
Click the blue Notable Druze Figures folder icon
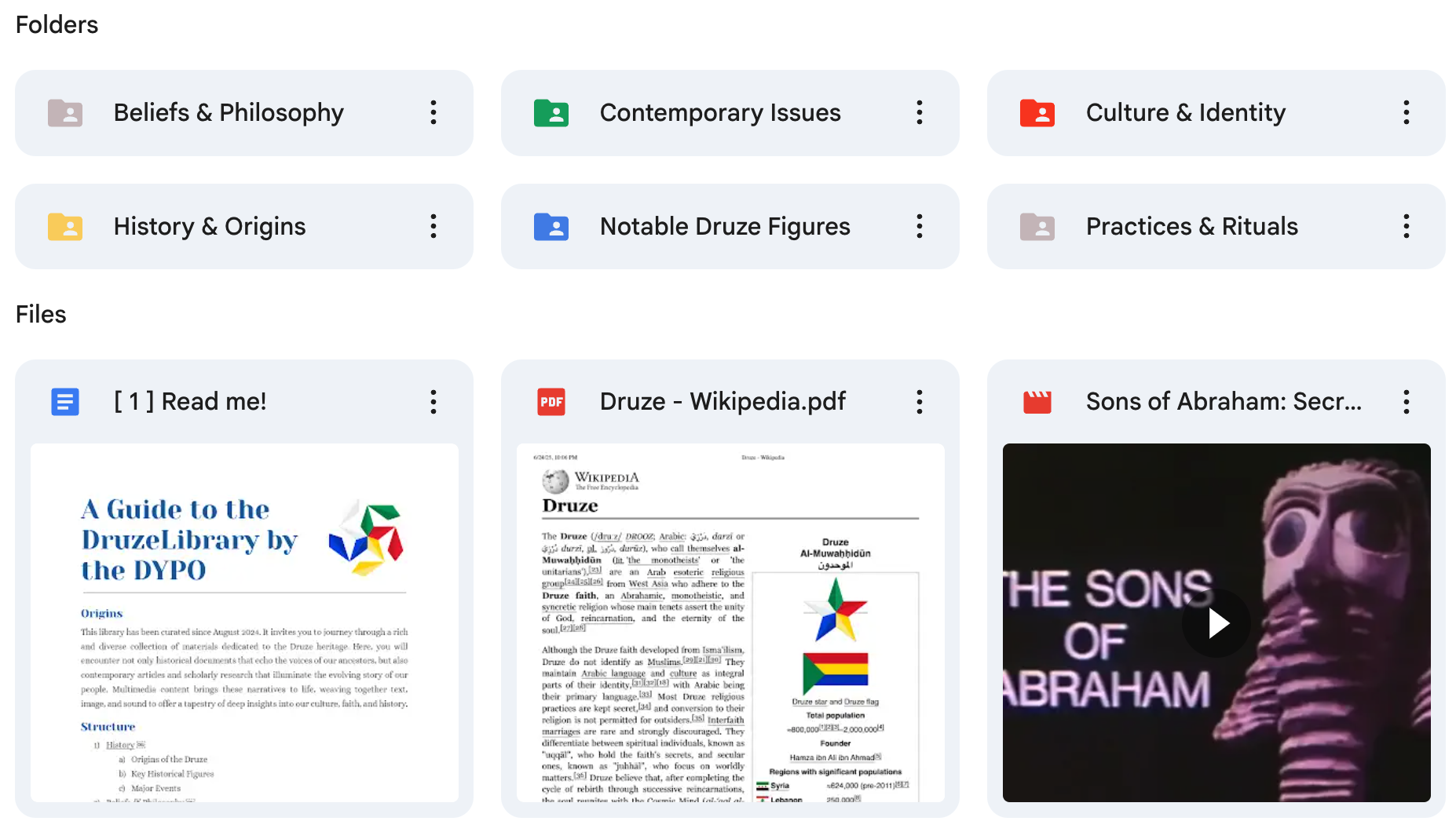pyautogui.click(x=551, y=227)
